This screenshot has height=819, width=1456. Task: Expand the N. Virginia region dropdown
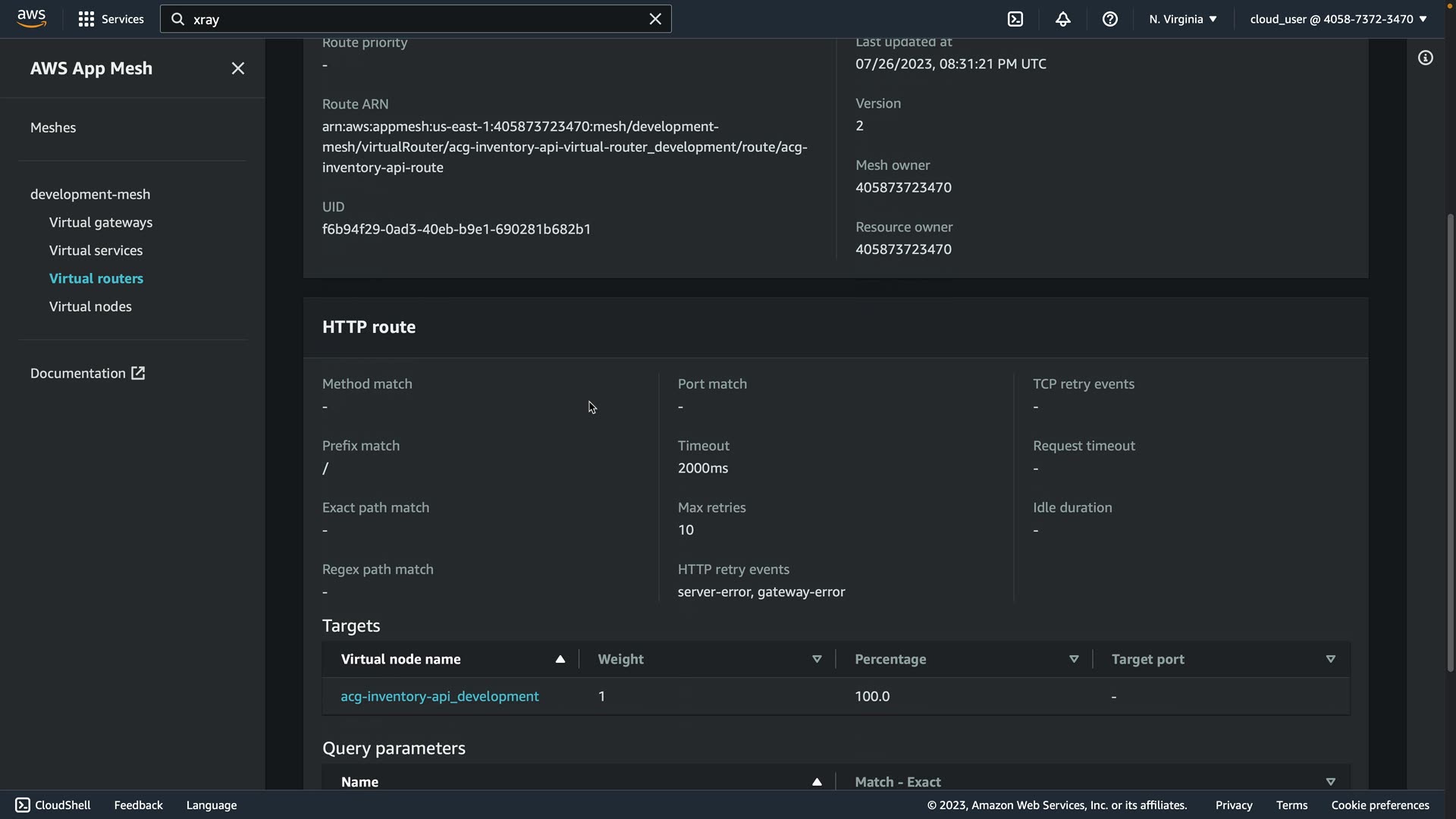click(x=1182, y=19)
